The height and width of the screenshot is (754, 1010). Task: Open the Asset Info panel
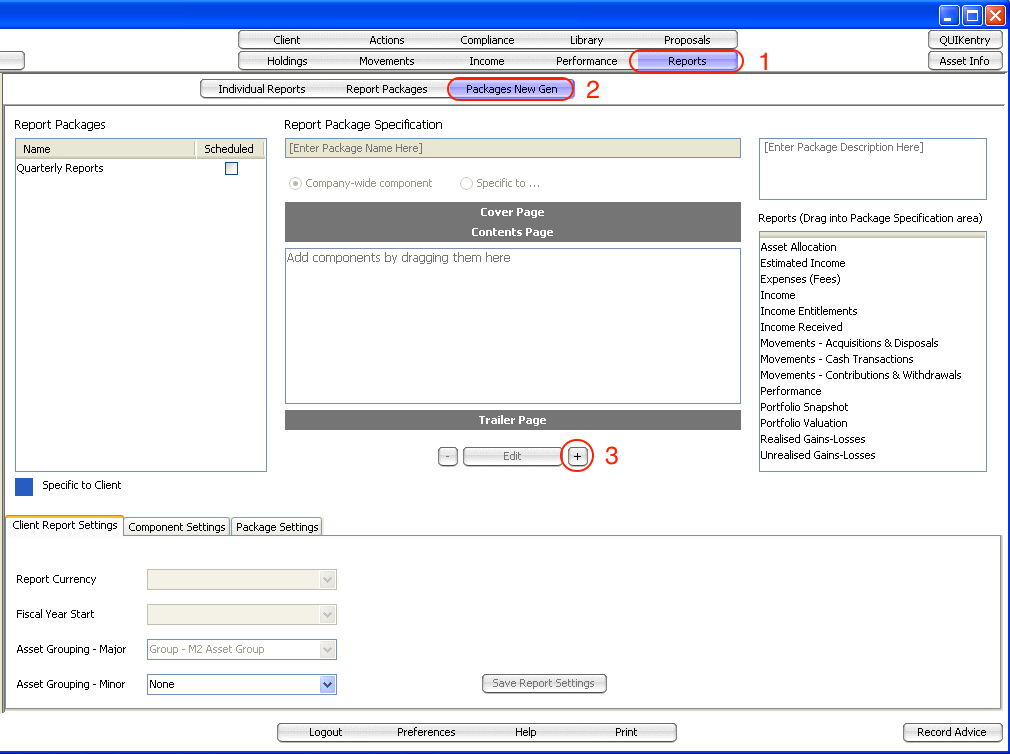(964, 61)
